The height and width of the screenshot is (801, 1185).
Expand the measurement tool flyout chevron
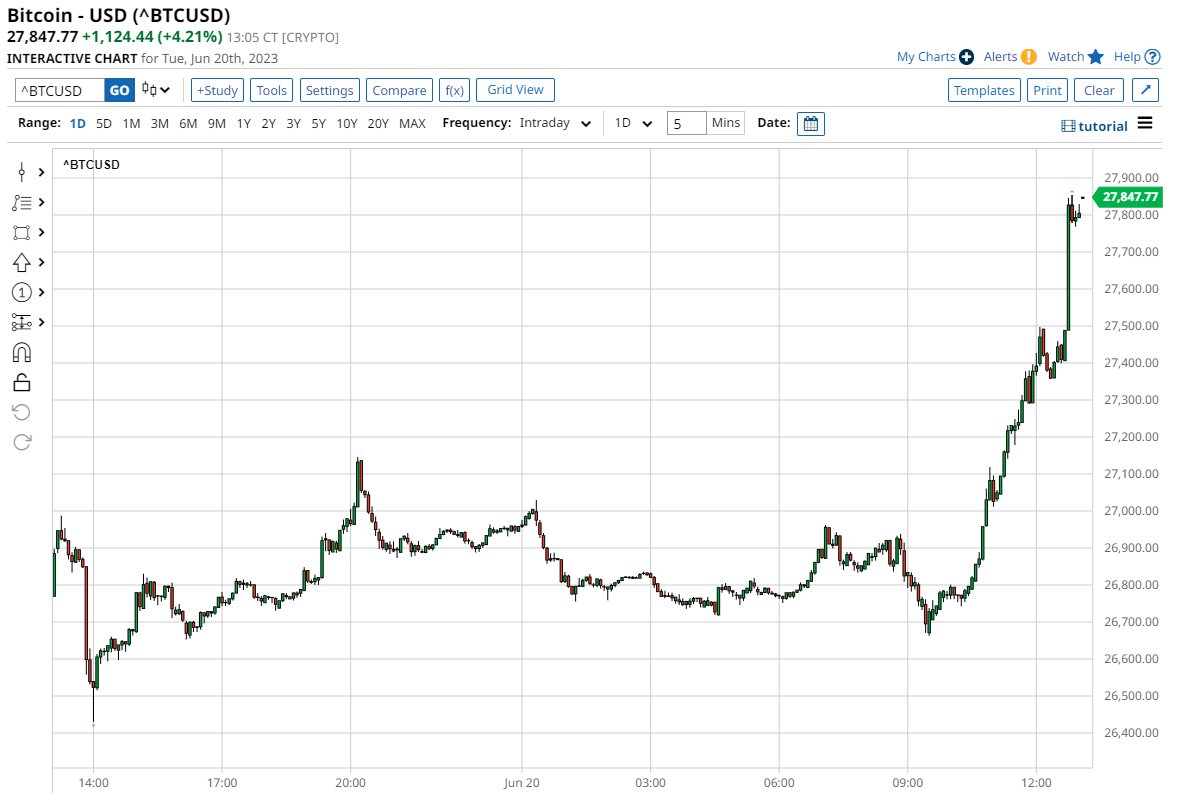click(42, 323)
